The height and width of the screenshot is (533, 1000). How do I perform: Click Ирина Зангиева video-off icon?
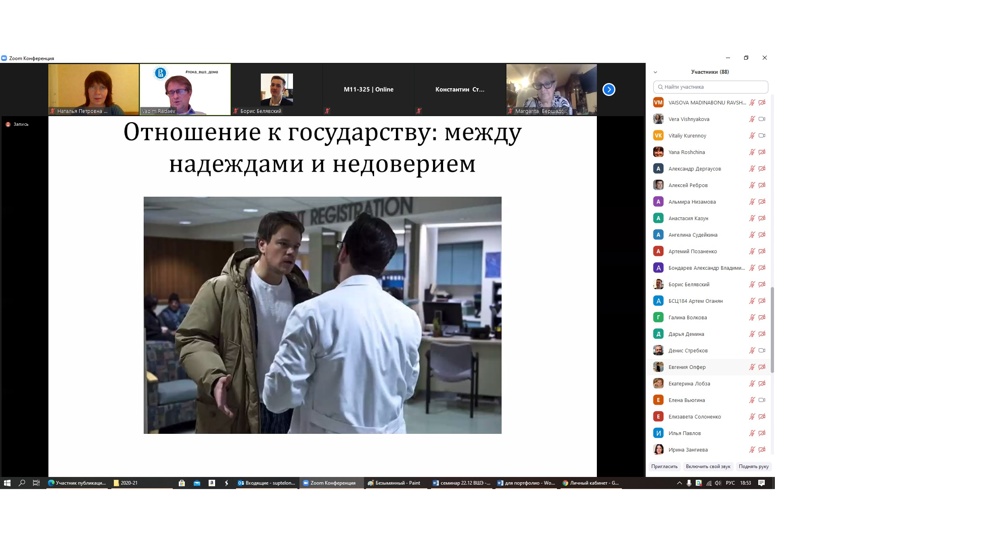click(x=761, y=450)
